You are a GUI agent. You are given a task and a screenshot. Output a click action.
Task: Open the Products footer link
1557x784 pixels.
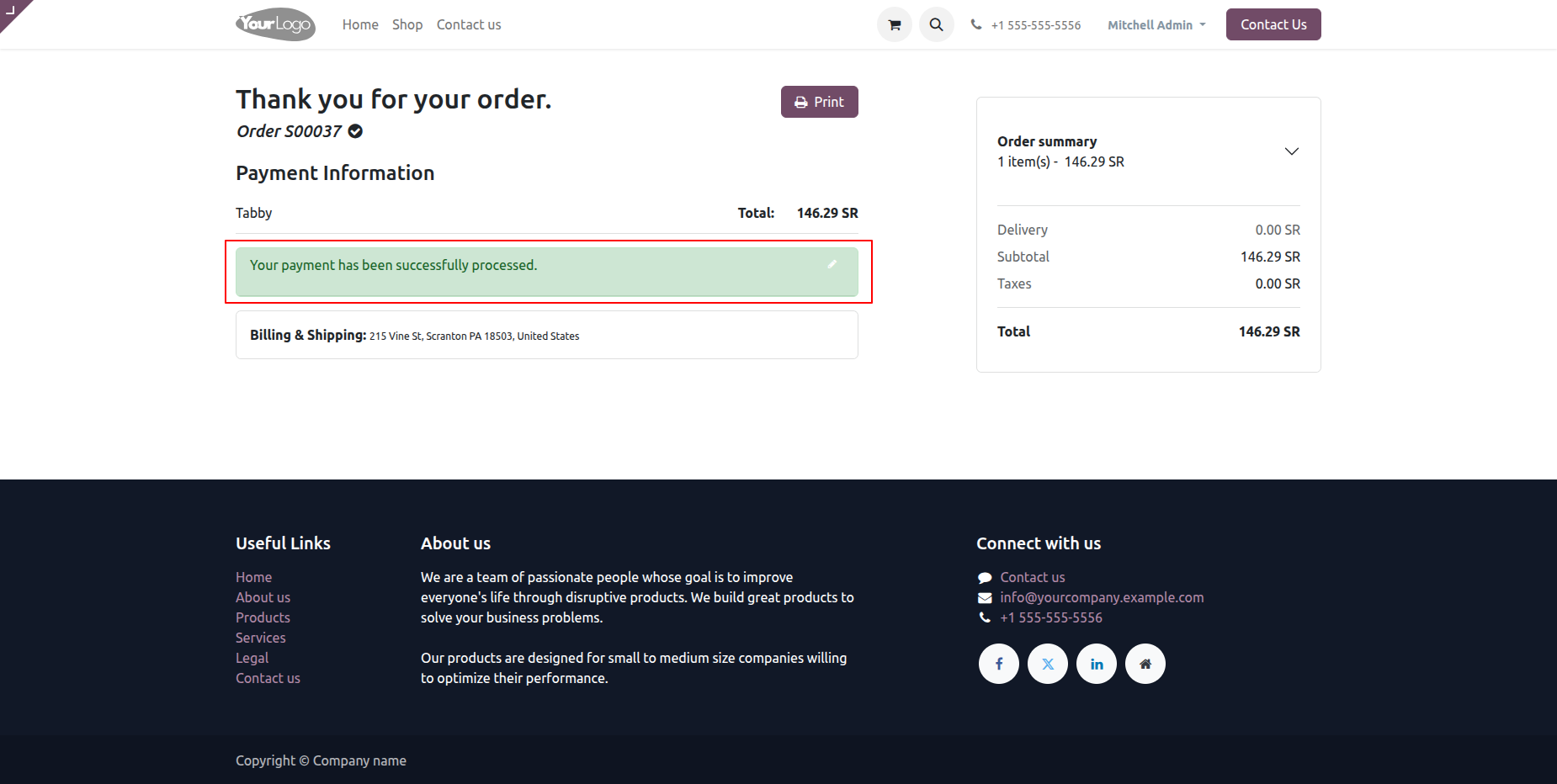pos(263,617)
